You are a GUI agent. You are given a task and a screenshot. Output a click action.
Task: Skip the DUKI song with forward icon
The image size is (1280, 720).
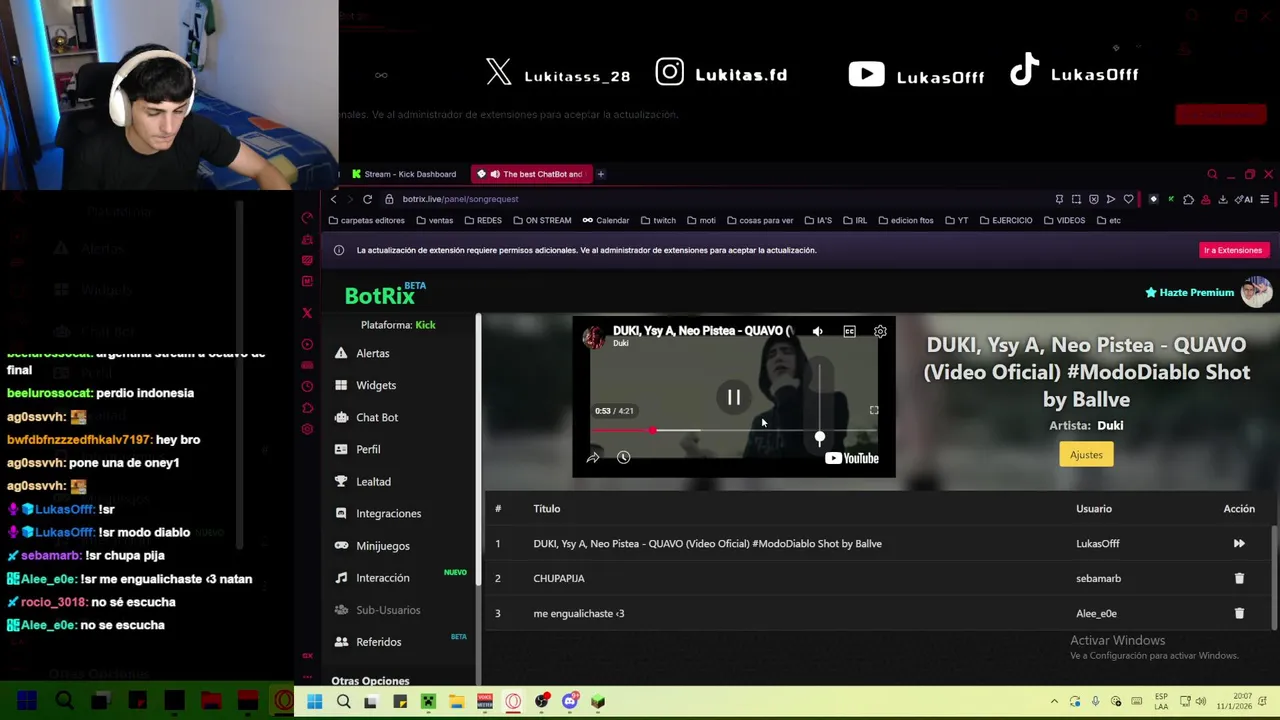point(1239,544)
